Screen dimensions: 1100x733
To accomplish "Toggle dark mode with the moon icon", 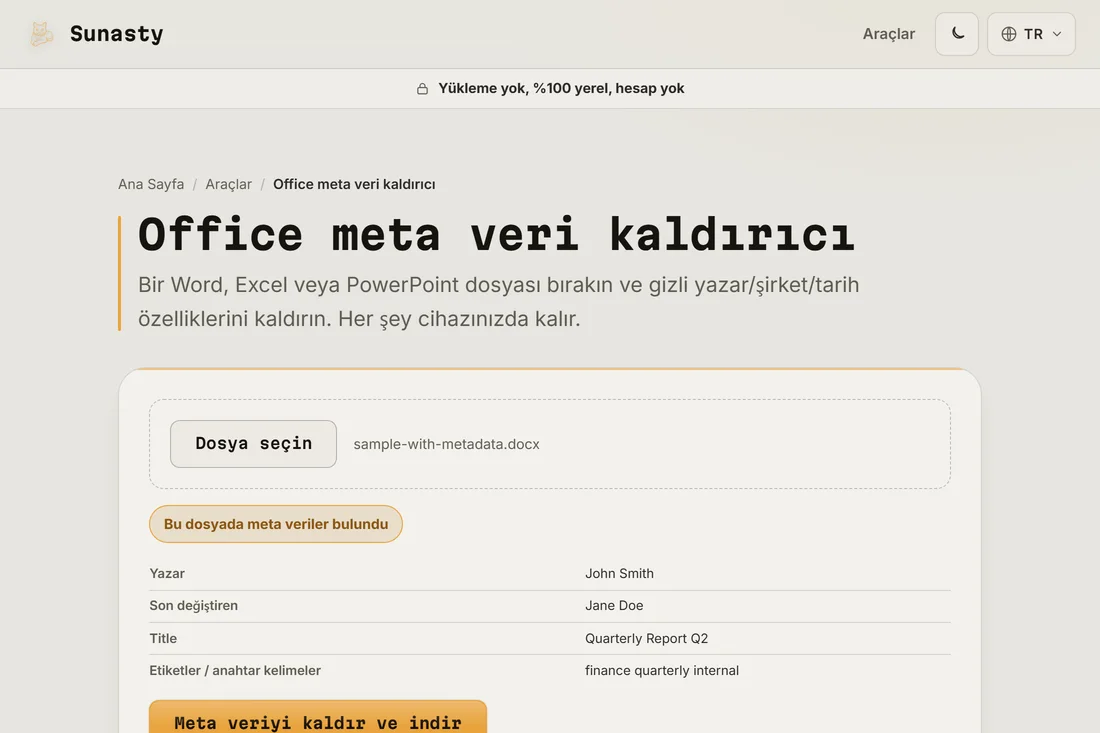I will point(957,34).
